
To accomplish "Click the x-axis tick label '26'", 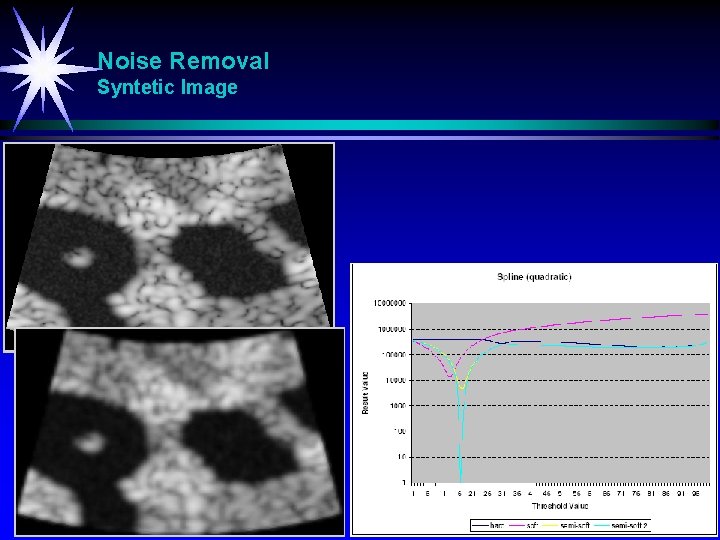I will tap(487, 494).
